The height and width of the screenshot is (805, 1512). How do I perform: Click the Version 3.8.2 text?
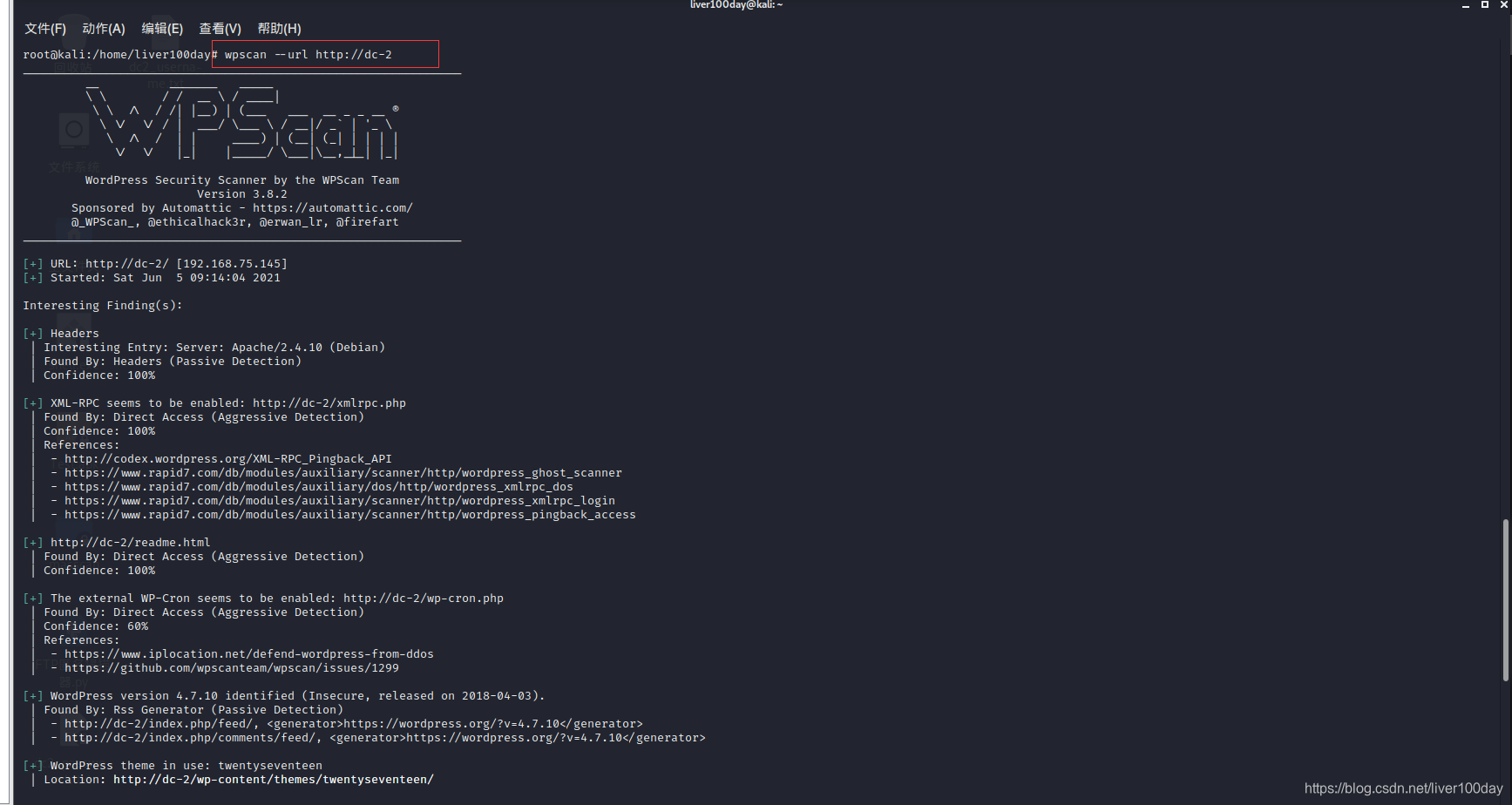242,193
